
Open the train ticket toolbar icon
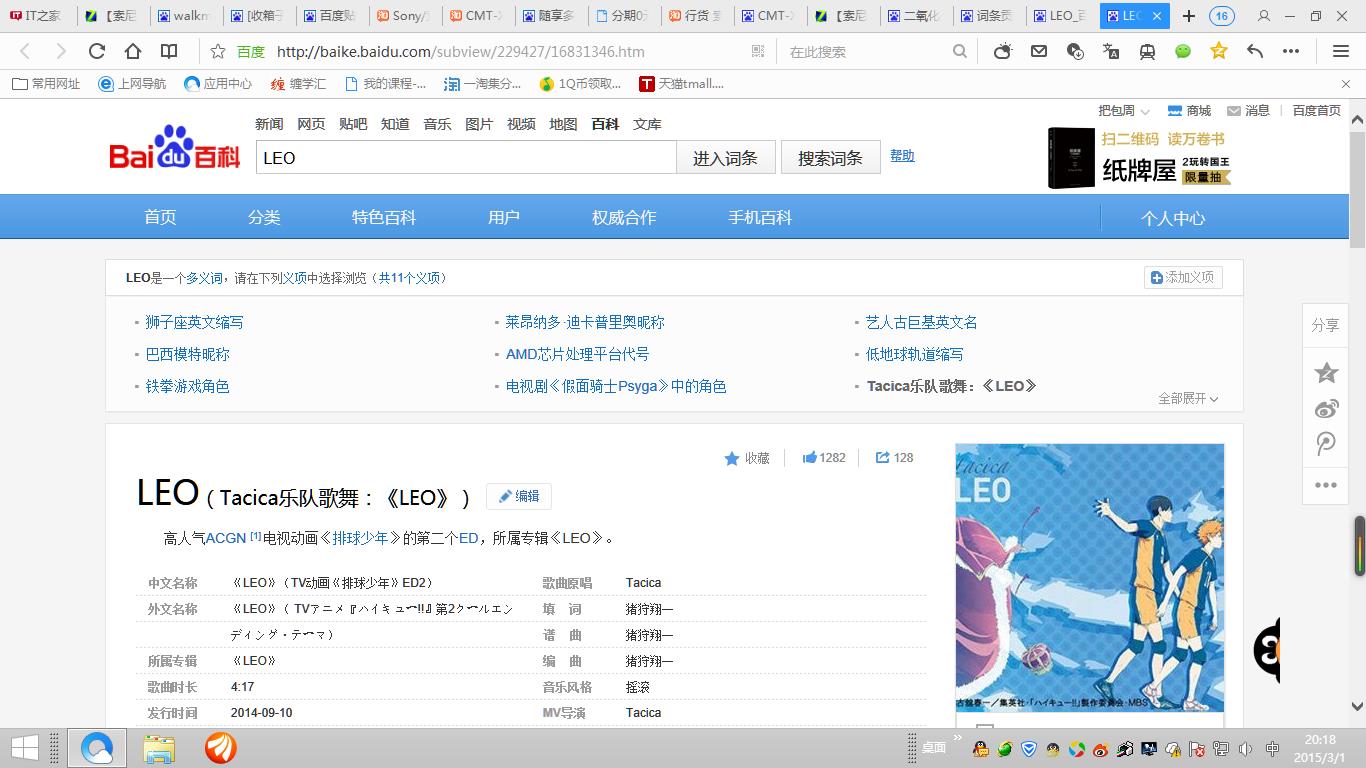(x=1147, y=51)
